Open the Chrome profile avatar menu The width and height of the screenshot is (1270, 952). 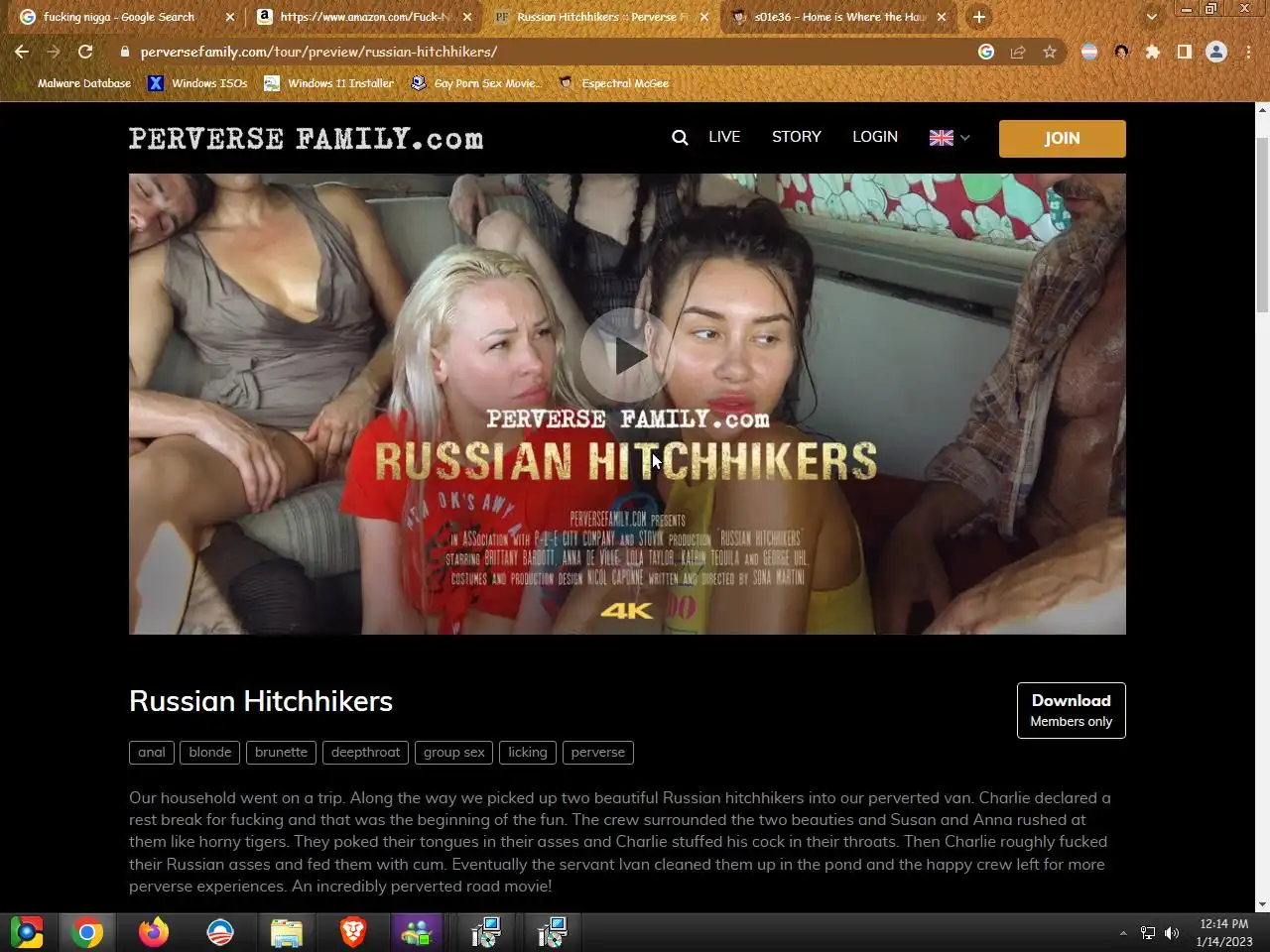(1215, 52)
